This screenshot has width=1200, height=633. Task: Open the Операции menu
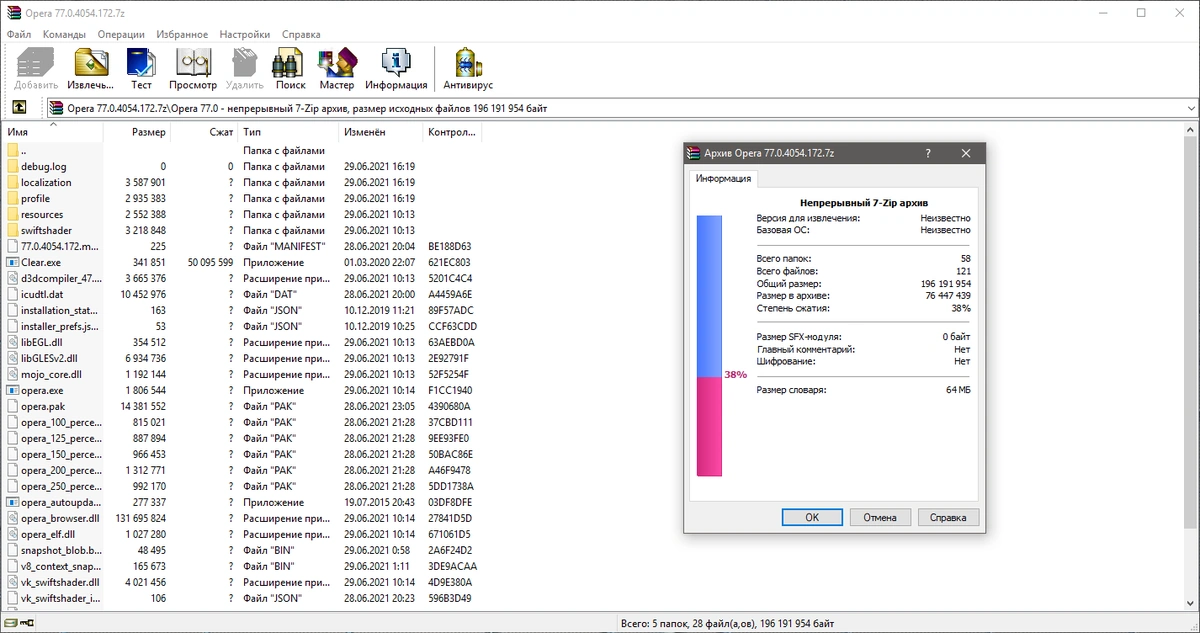pyautogui.click(x=121, y=34)
